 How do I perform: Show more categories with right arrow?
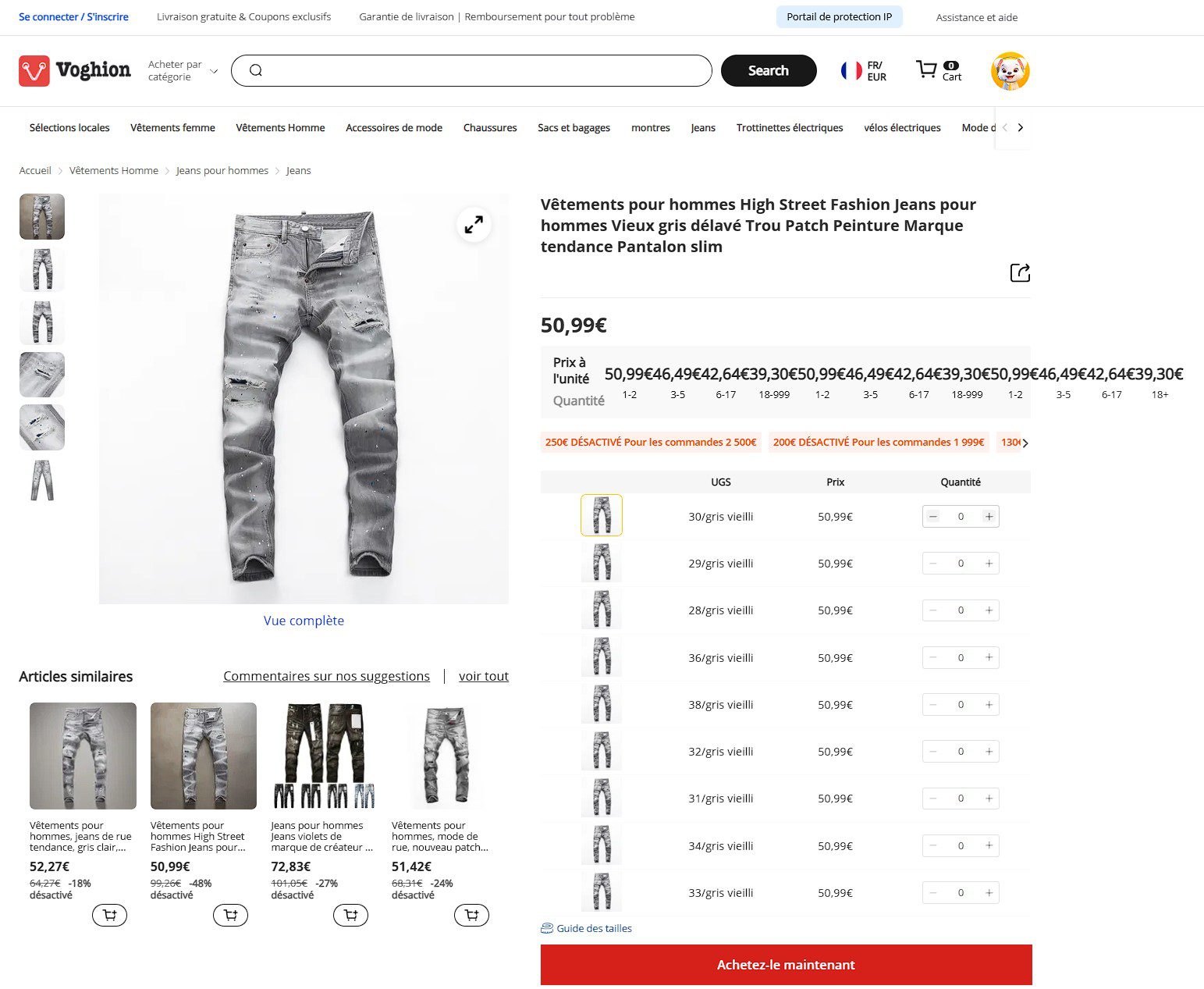1021,128
